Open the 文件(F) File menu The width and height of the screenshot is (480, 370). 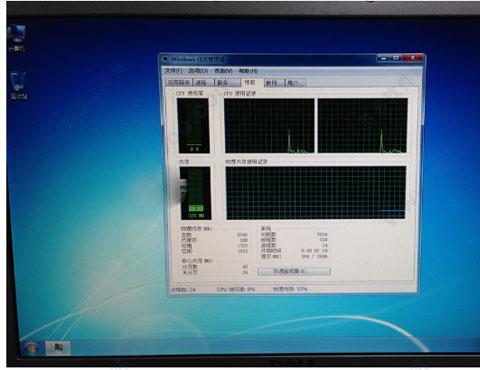[x=173, y=71]
